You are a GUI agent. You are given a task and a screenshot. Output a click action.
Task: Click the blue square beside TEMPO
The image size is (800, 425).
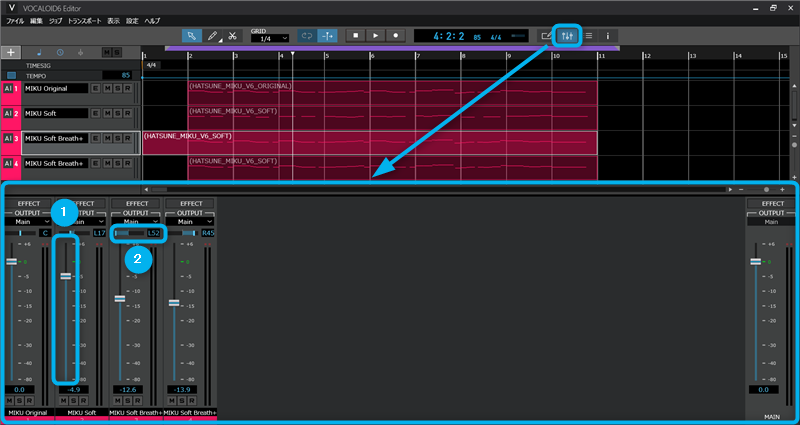click(11, 76)
